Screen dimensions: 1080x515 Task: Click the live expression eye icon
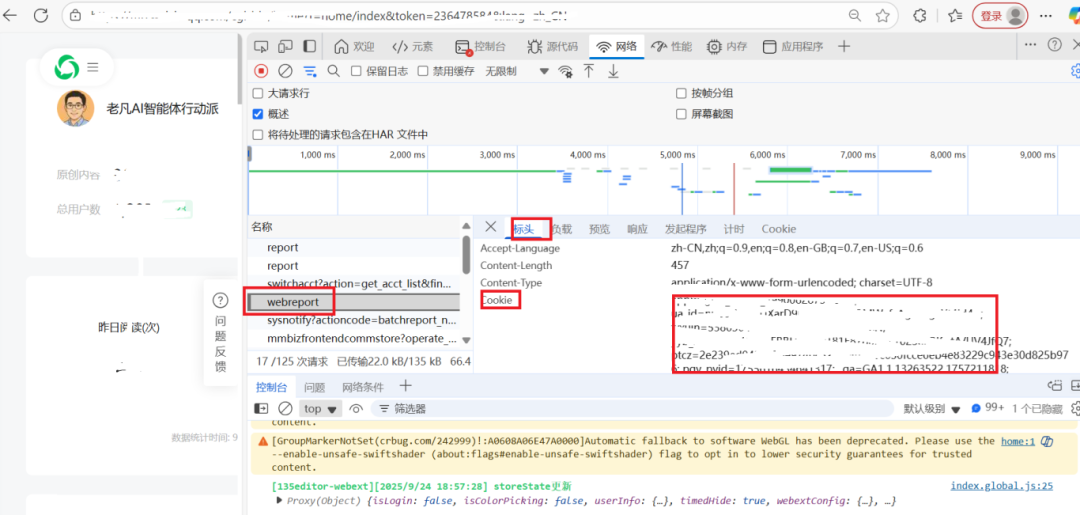356,408
